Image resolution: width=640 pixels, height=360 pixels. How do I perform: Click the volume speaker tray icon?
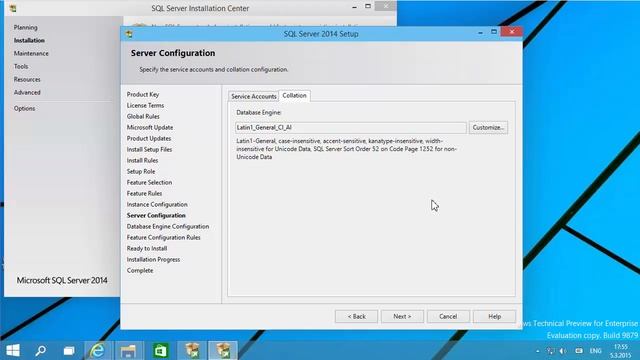point(563,351)
